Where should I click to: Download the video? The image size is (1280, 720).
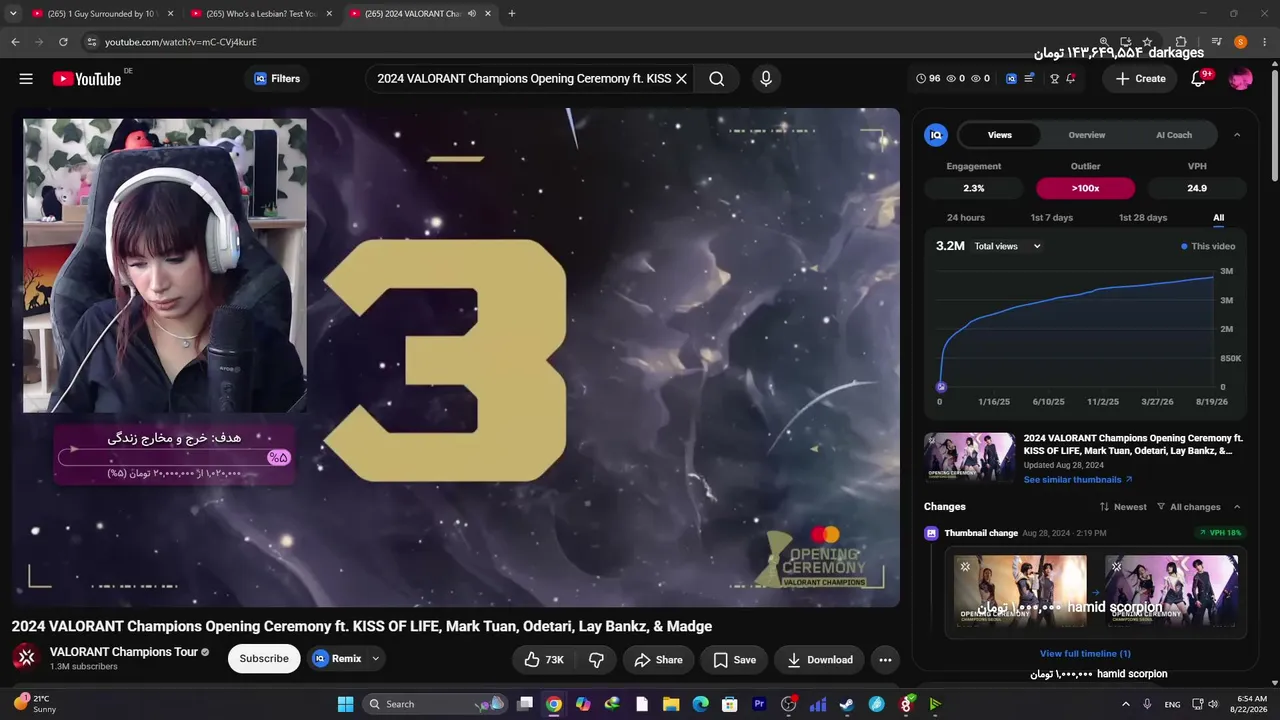[819, 660]
